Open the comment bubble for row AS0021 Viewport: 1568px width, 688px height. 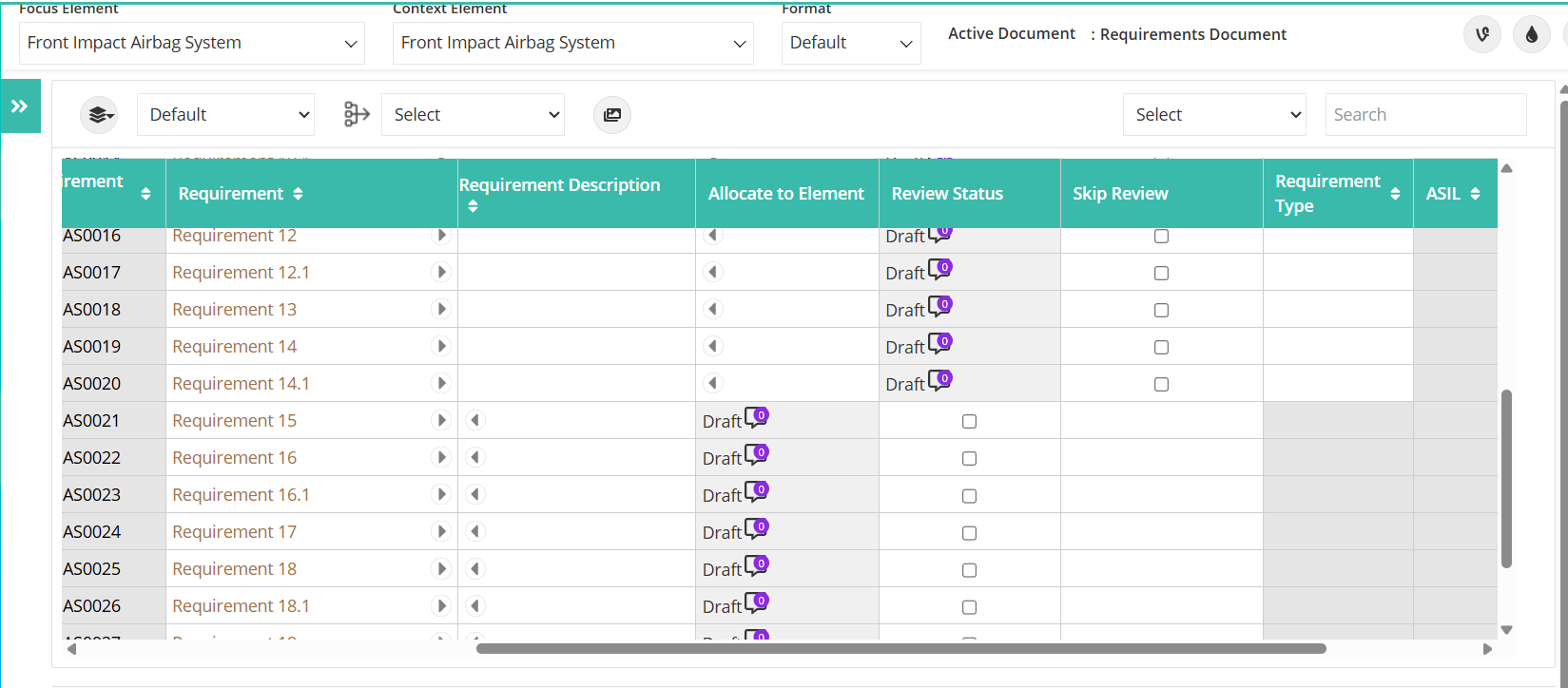tap(757, 417)
